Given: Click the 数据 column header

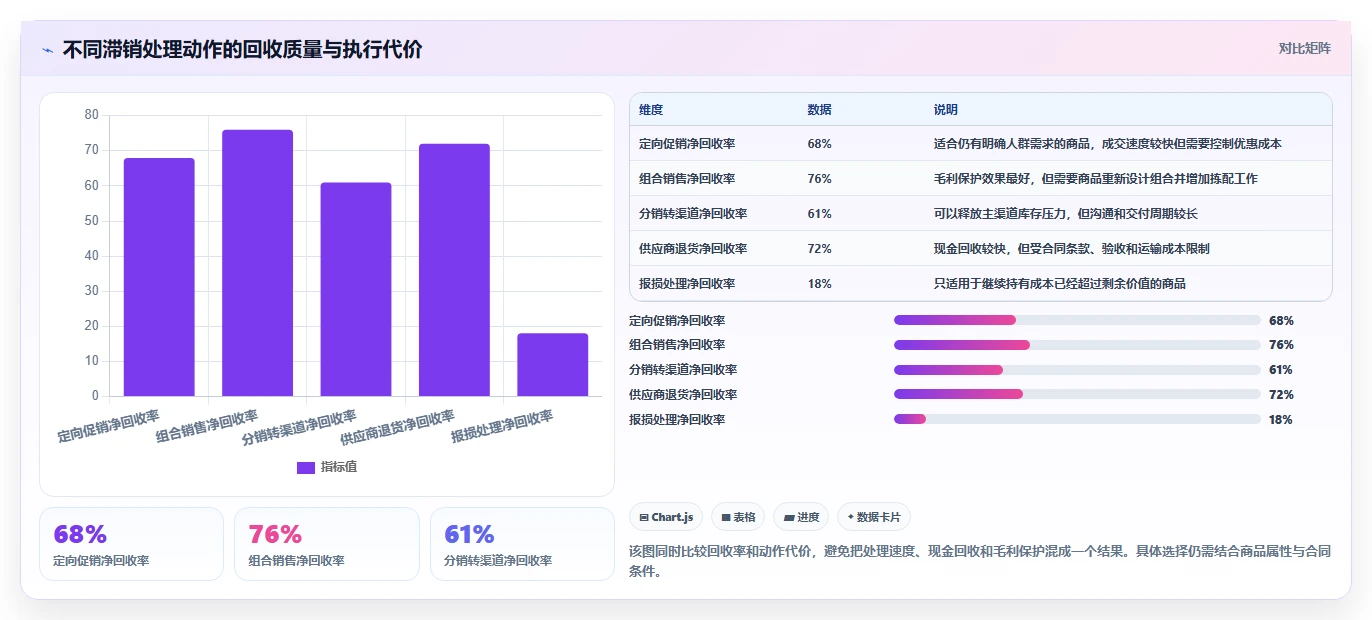Looking at the screenshot, I should point(819,110).
